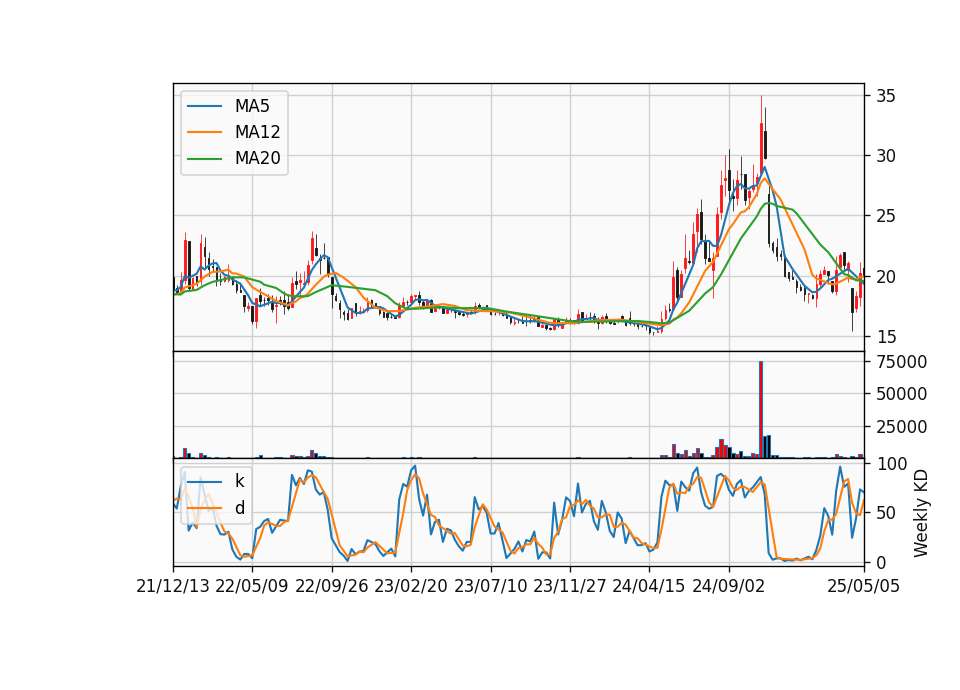960x690 pixels.
Task: Click the 23/07/10 date tick label
Action: [490, 586]
